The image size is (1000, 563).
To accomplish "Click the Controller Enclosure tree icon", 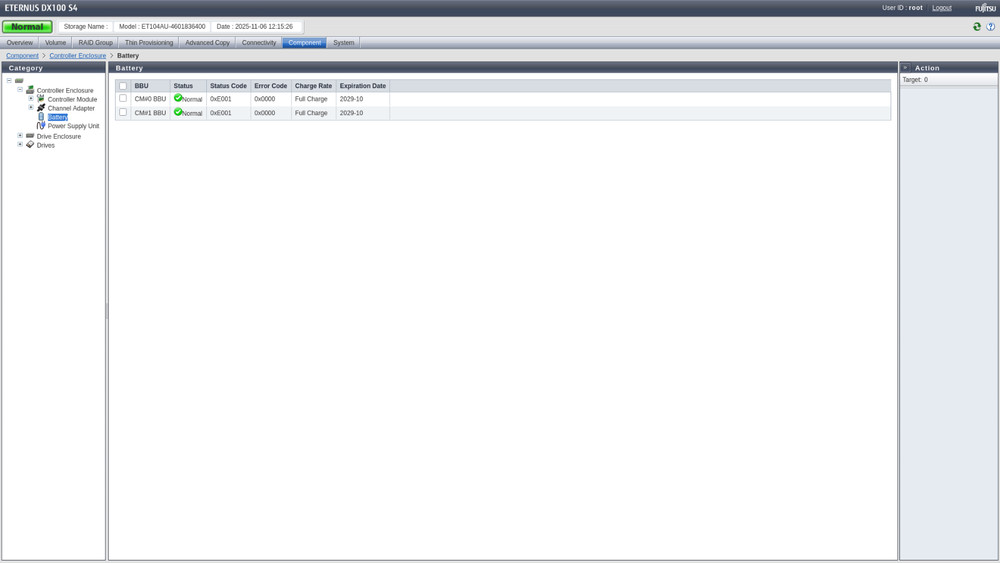I will pos(30,90).
